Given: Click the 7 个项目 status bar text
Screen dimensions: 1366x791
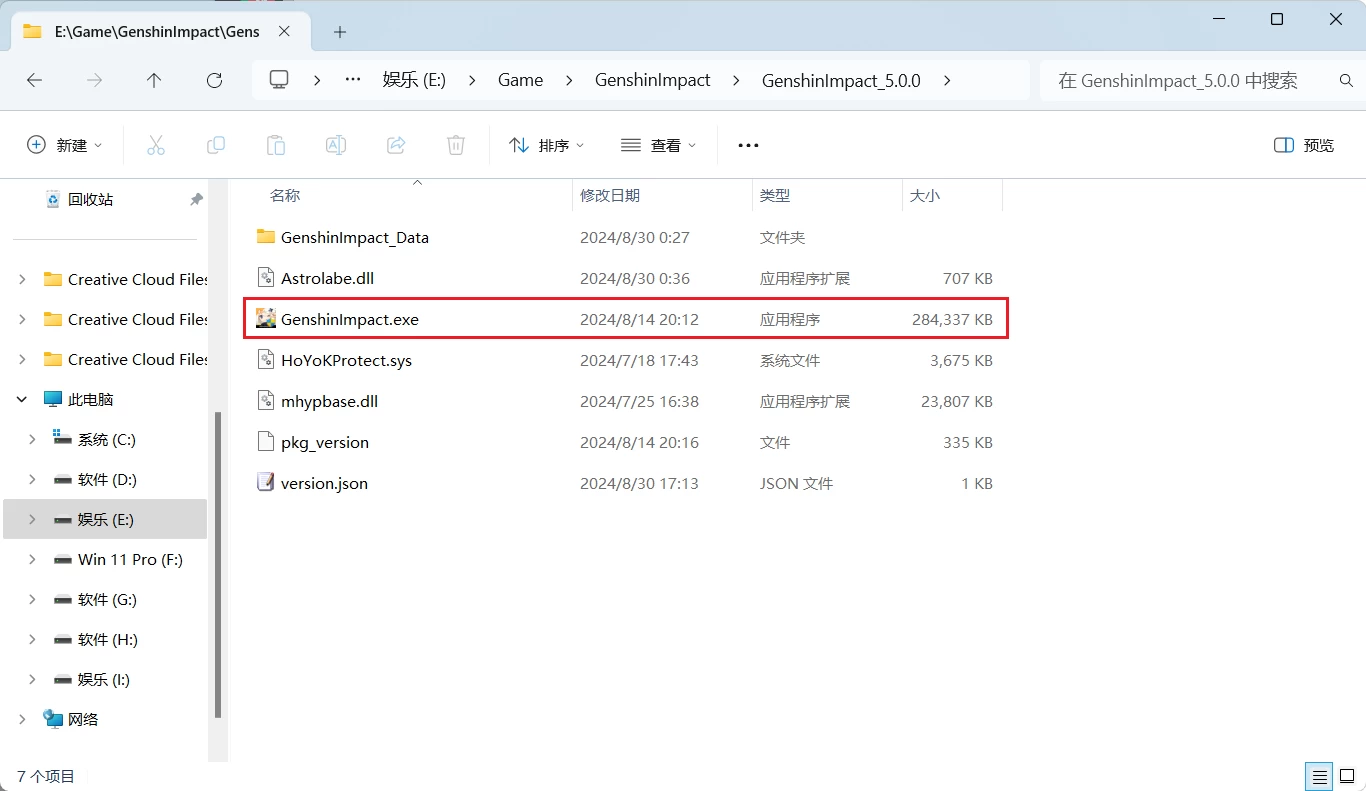Looking at the screenshot, I should [x=46, y=776].
